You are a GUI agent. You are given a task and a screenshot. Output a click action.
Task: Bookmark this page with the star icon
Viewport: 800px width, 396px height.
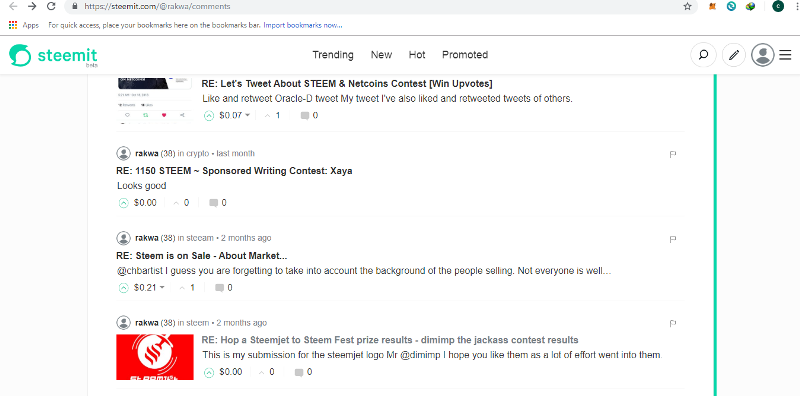pyautogui.click(x=687, y=7)
